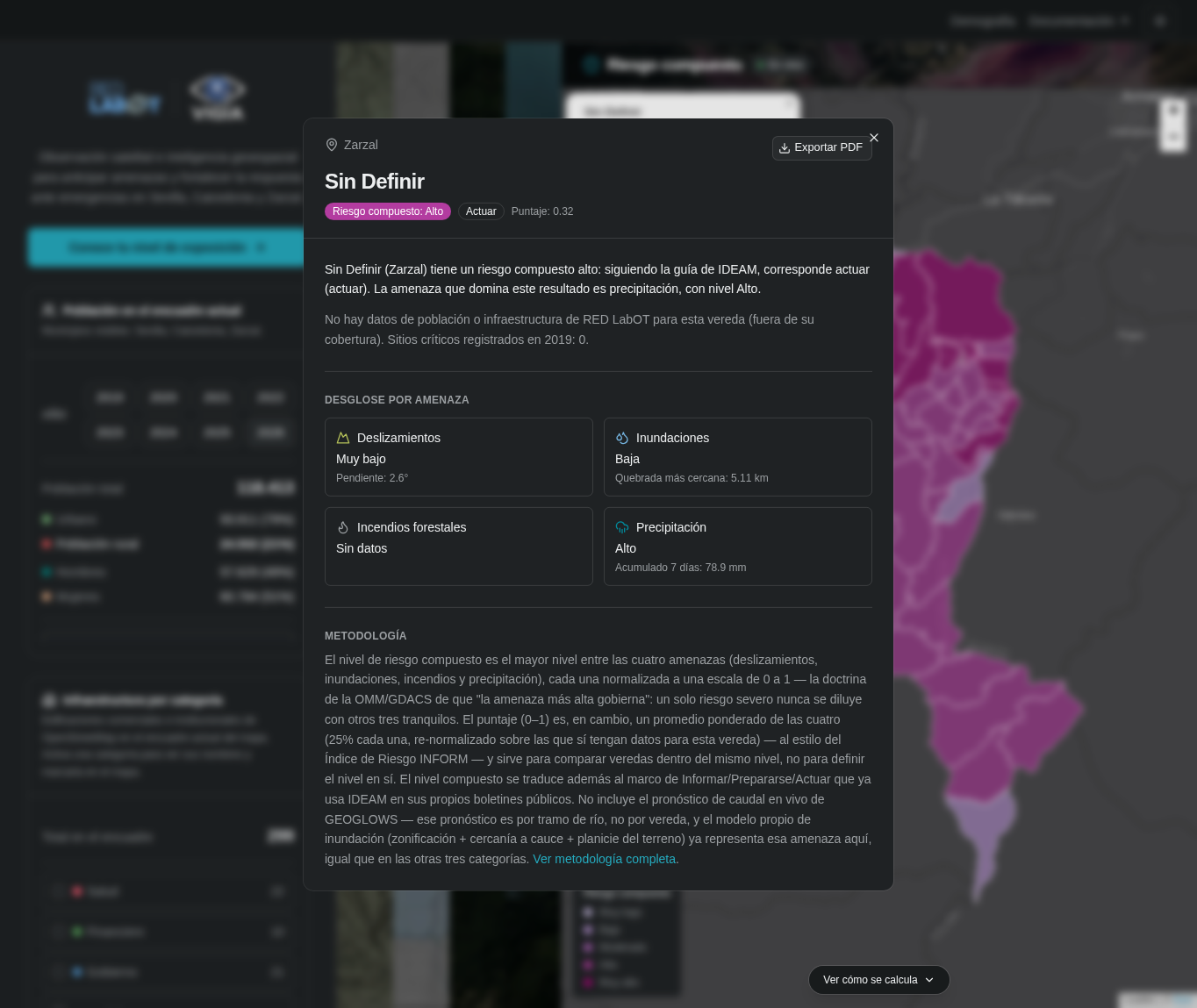Screen dimensions: 1197x1008
Task: Click the Pendiente: 2.6° value
Action: point(372,478)
